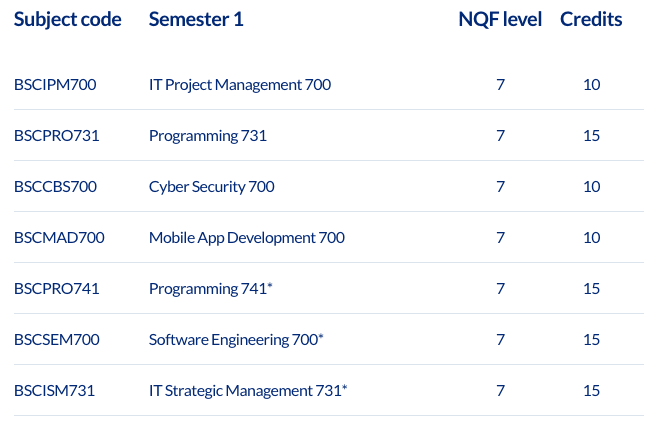Viewport: 660px width, 430px height.
Task: Select the Semester 1 column header
Action: click(x=196, y=19)
